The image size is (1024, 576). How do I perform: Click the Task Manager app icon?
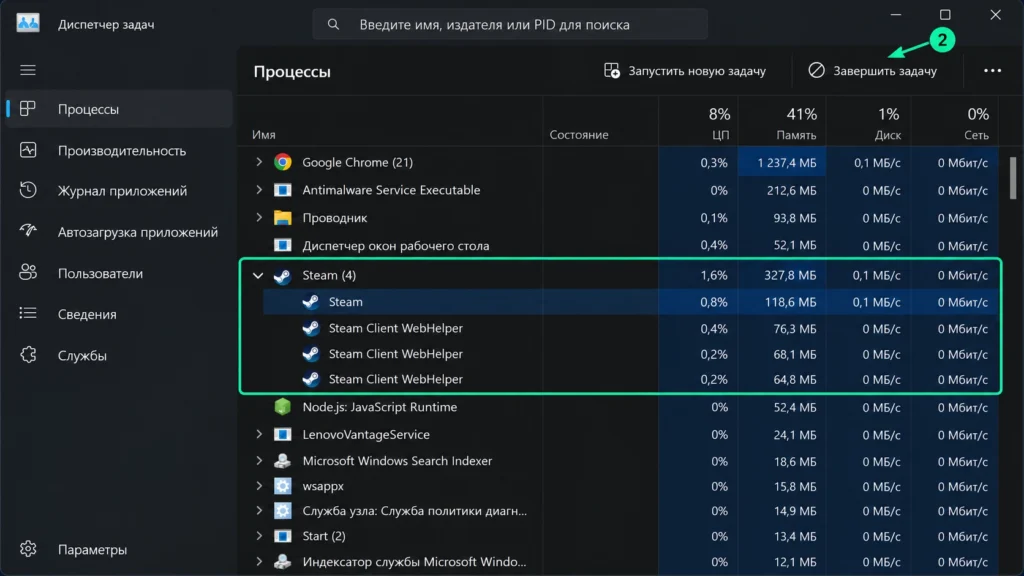tap(27, 24)
